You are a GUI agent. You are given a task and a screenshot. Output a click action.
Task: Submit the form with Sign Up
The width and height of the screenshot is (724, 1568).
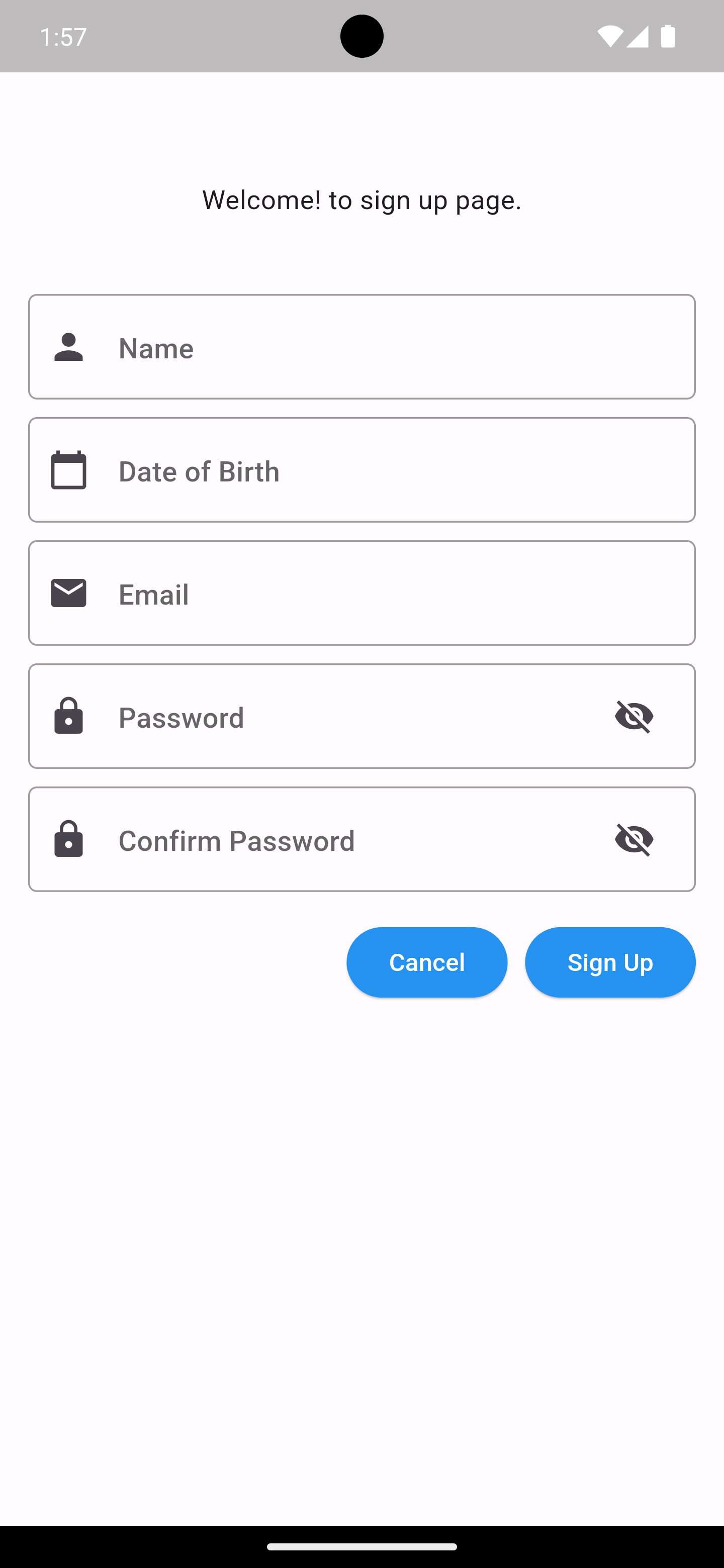point(609,962)
